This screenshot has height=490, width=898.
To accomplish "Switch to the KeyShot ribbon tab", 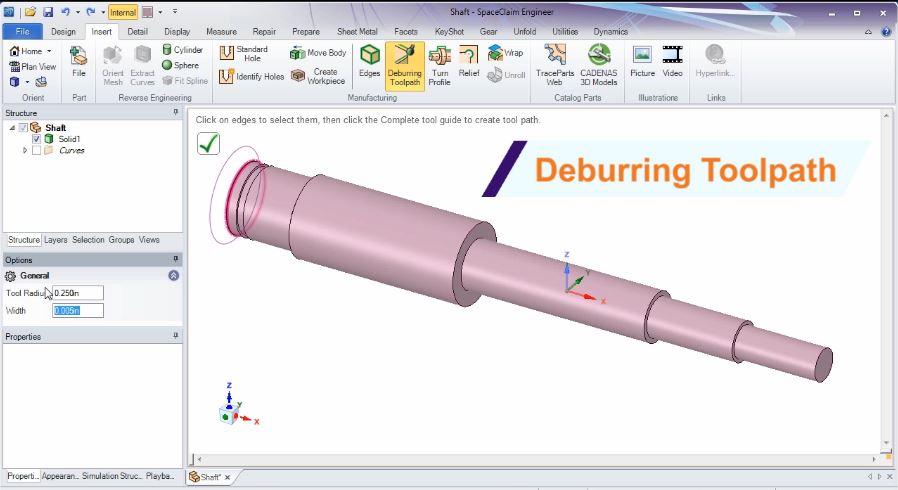I will [449, 31].
